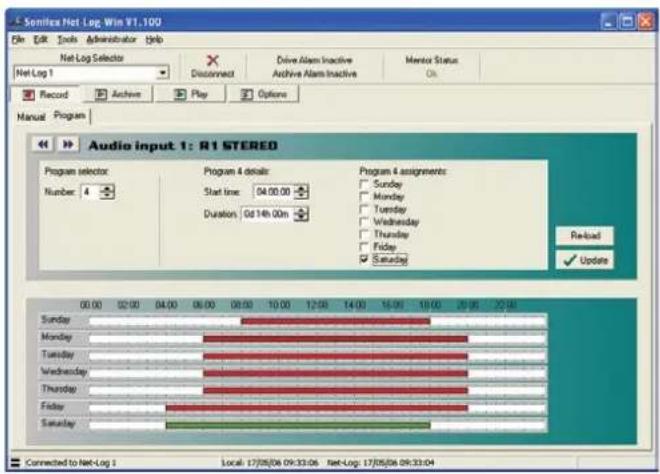Click the Local time status entry
660x474 pixels.
[270, 463]
